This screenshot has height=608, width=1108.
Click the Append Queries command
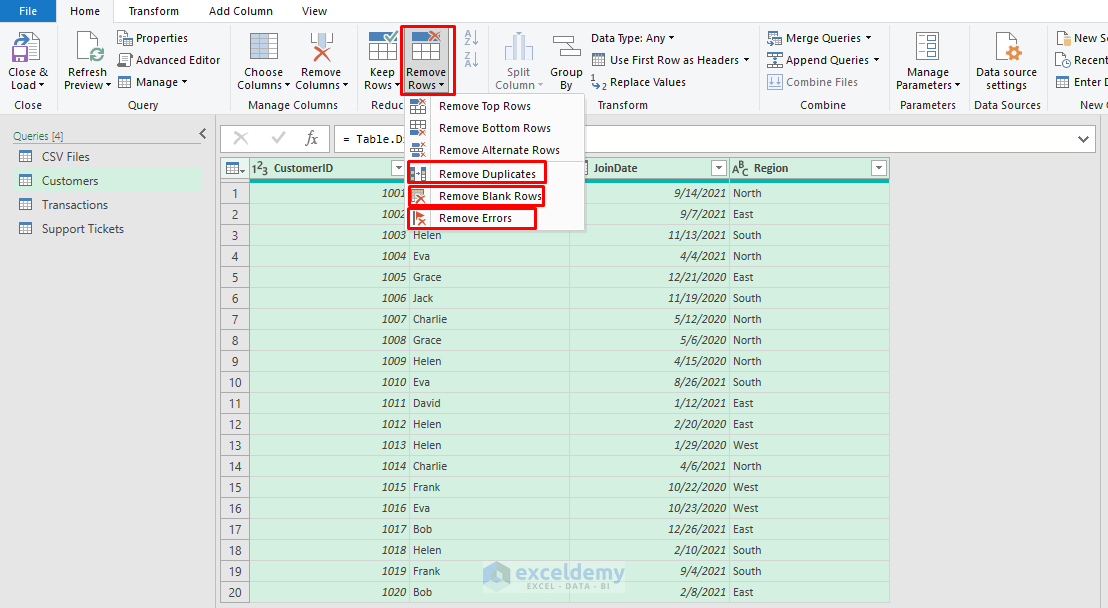pos(823,60)
